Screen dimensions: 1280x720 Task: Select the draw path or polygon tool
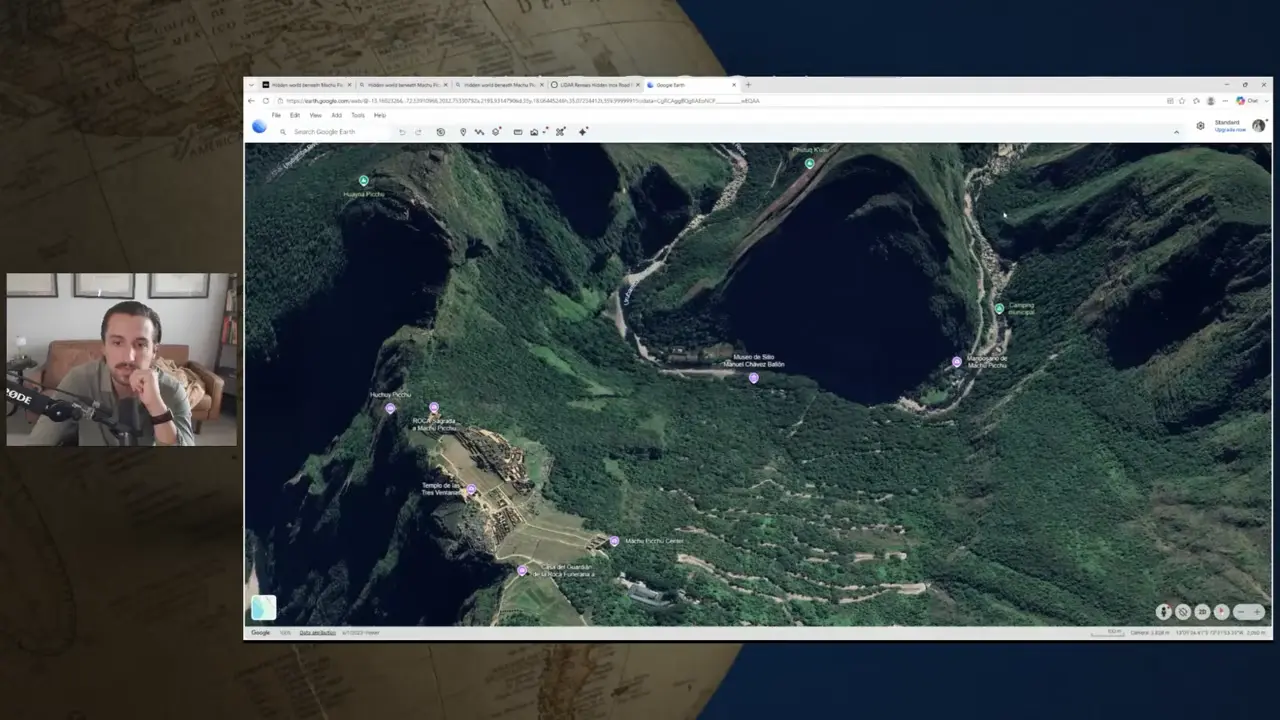[479, 132]
